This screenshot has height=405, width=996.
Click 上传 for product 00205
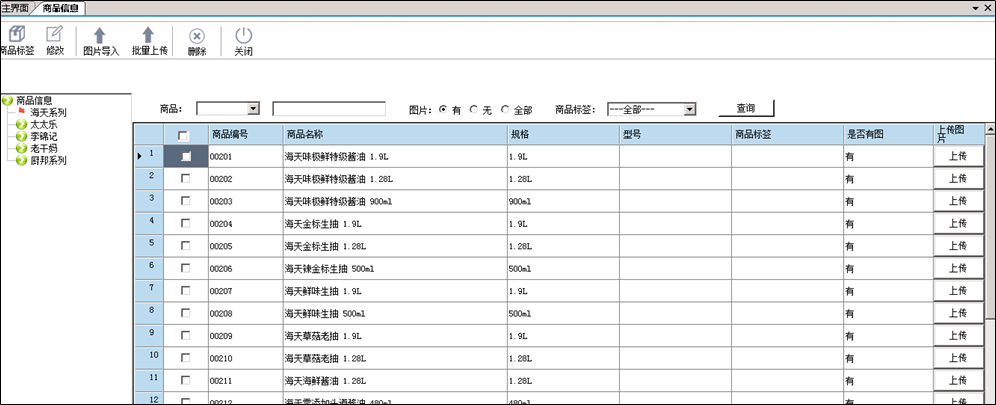point(958,246)
